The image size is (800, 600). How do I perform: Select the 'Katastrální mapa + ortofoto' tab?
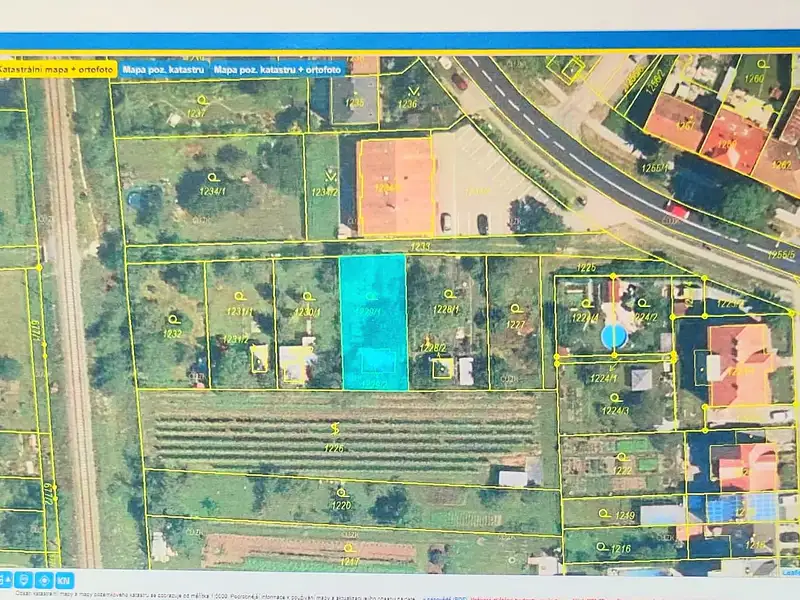(57, 69)
